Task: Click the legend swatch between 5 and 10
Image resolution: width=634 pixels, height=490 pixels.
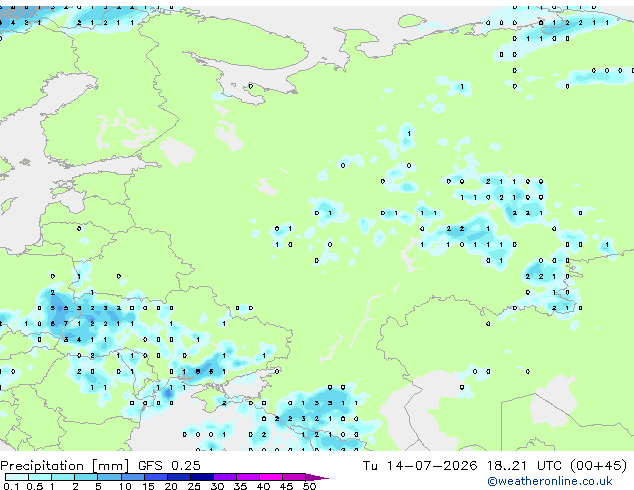Action: point(110,477)
